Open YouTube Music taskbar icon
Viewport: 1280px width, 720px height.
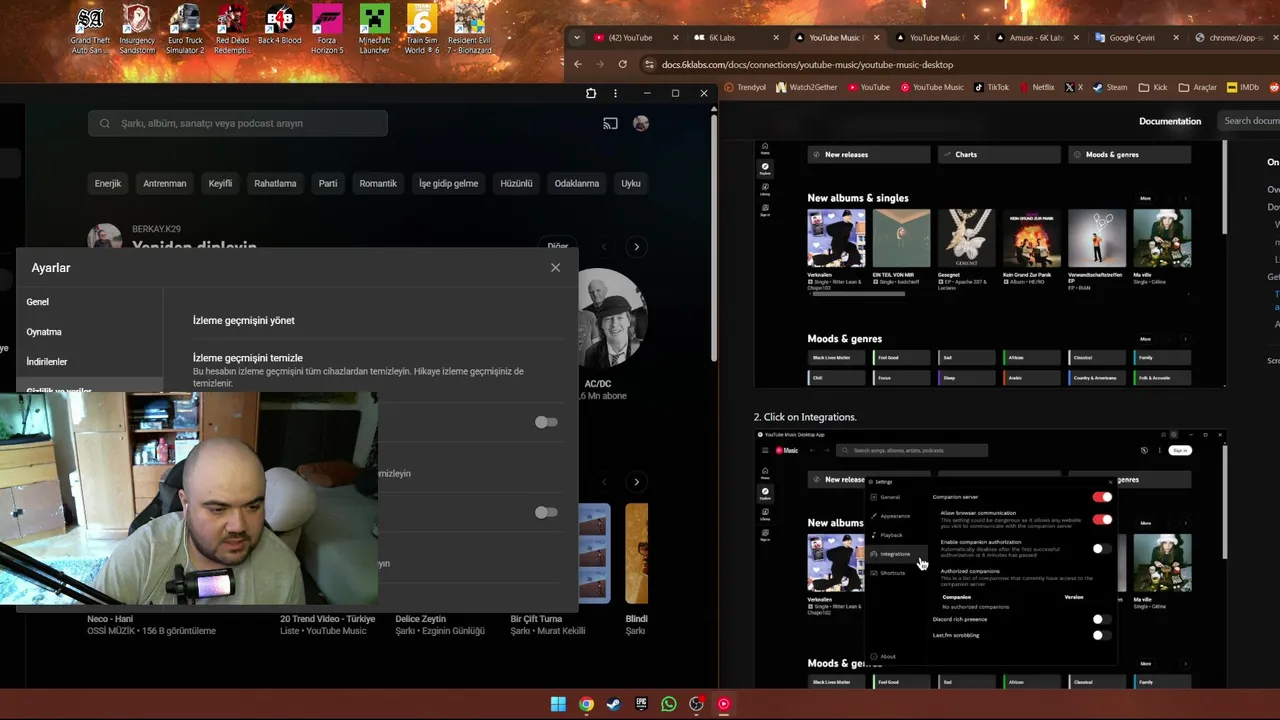(724, 704)
